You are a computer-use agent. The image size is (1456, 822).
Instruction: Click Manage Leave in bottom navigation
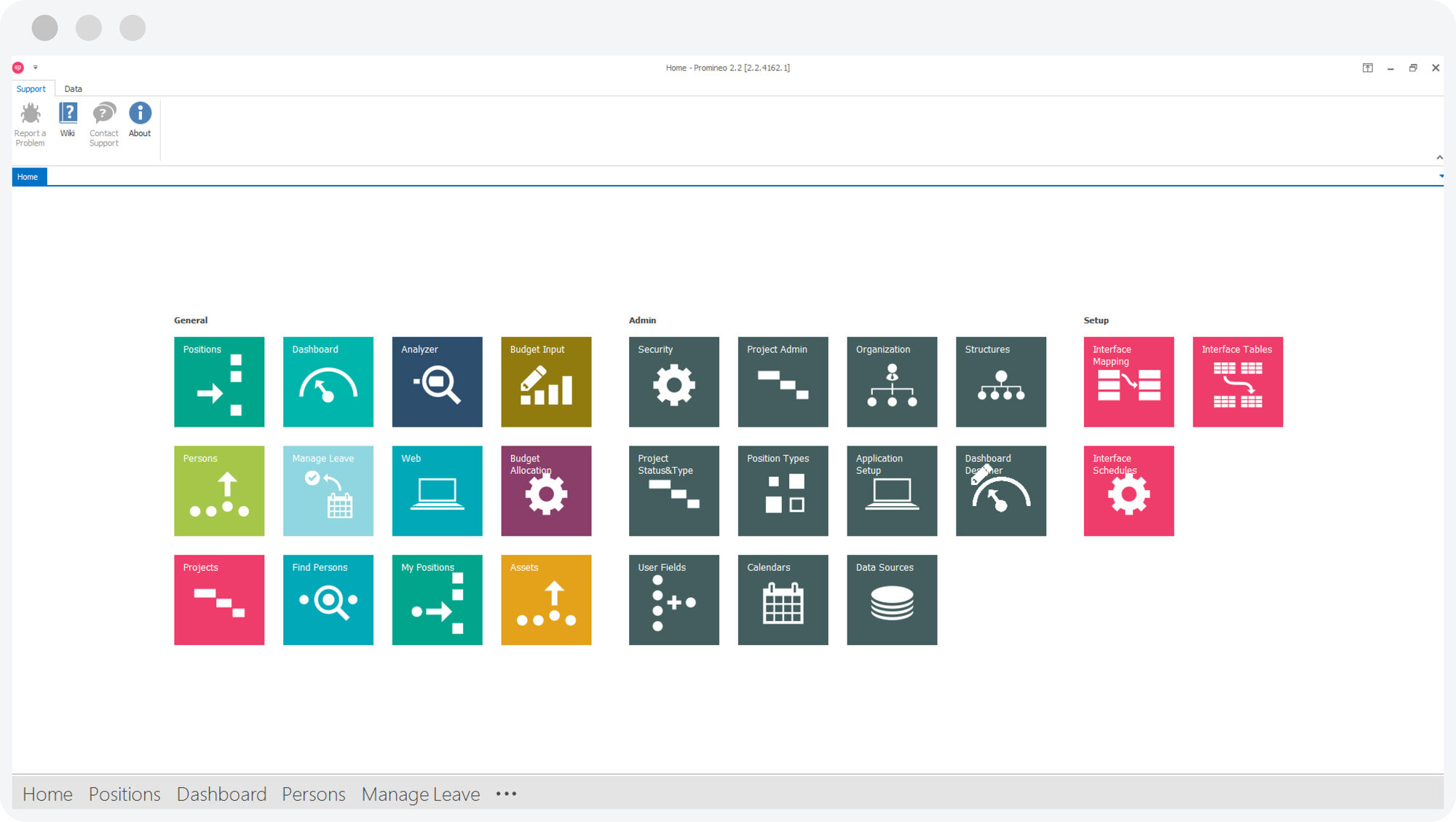(x=421, y=794)
